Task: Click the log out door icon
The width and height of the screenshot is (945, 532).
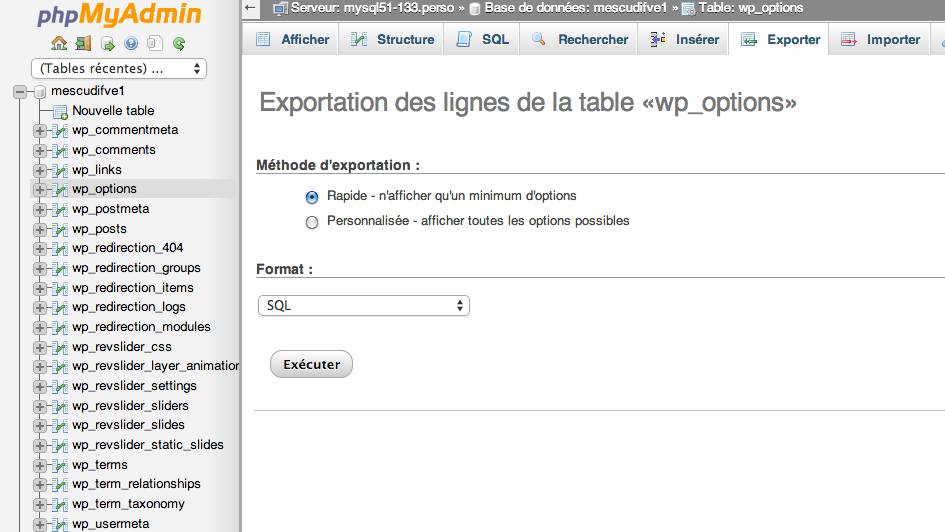Action: (83, 43)
